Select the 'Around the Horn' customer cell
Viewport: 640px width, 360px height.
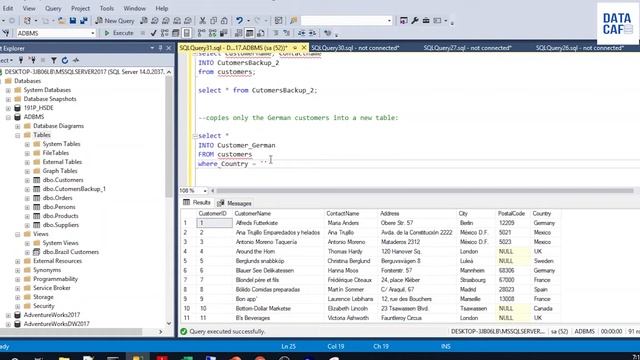tap(279, 251)
